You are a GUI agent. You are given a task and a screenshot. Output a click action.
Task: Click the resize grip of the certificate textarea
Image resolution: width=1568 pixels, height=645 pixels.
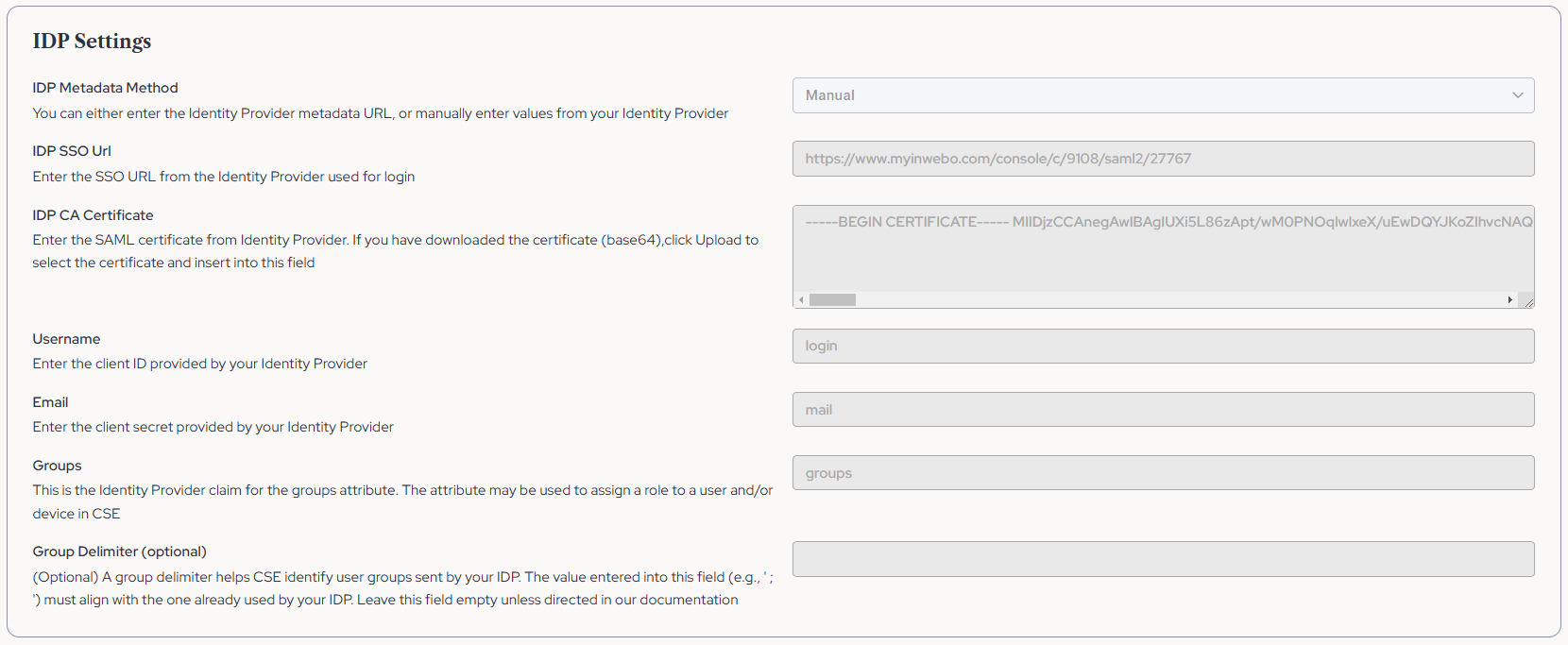[x=1528, y=301]
